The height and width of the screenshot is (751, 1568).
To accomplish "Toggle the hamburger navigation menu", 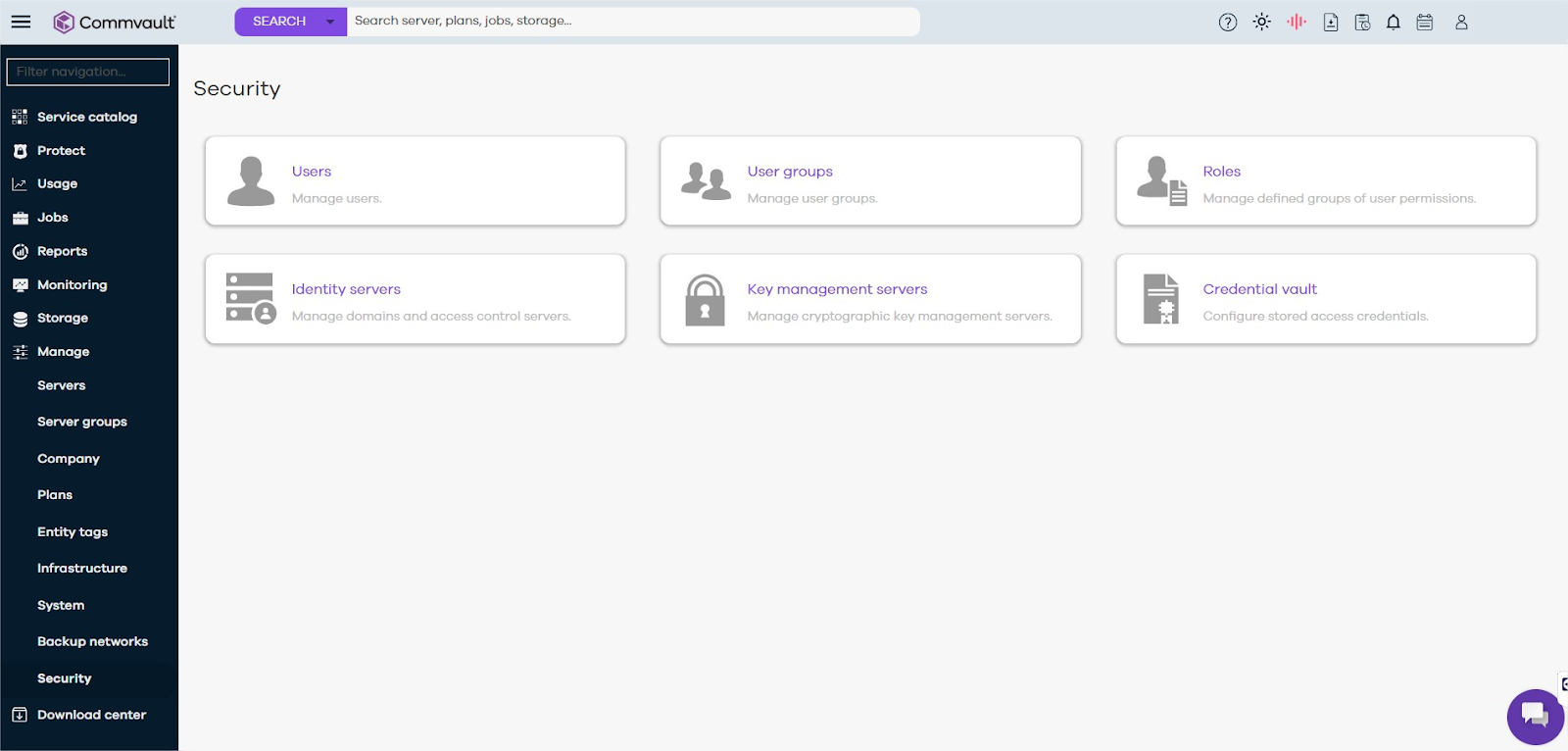I will pyautogui.click(x=21, y=22).
